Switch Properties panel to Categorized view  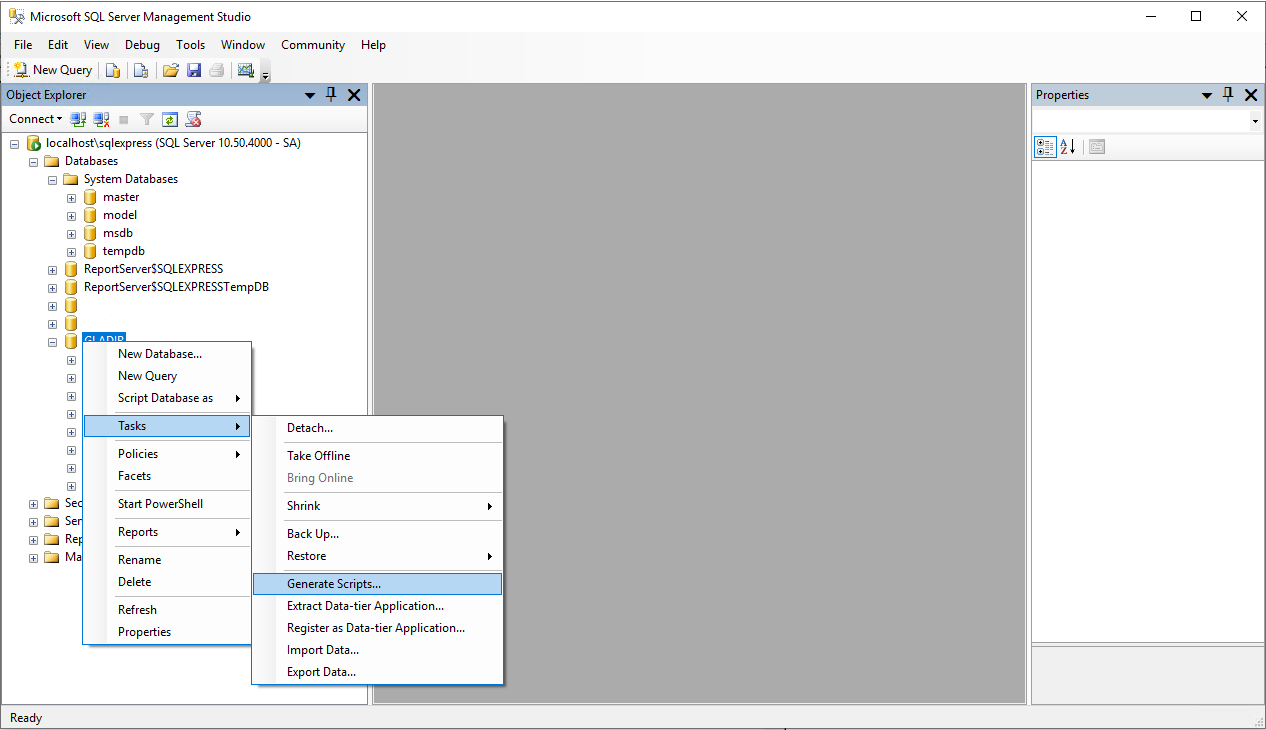pos(1045,146)
